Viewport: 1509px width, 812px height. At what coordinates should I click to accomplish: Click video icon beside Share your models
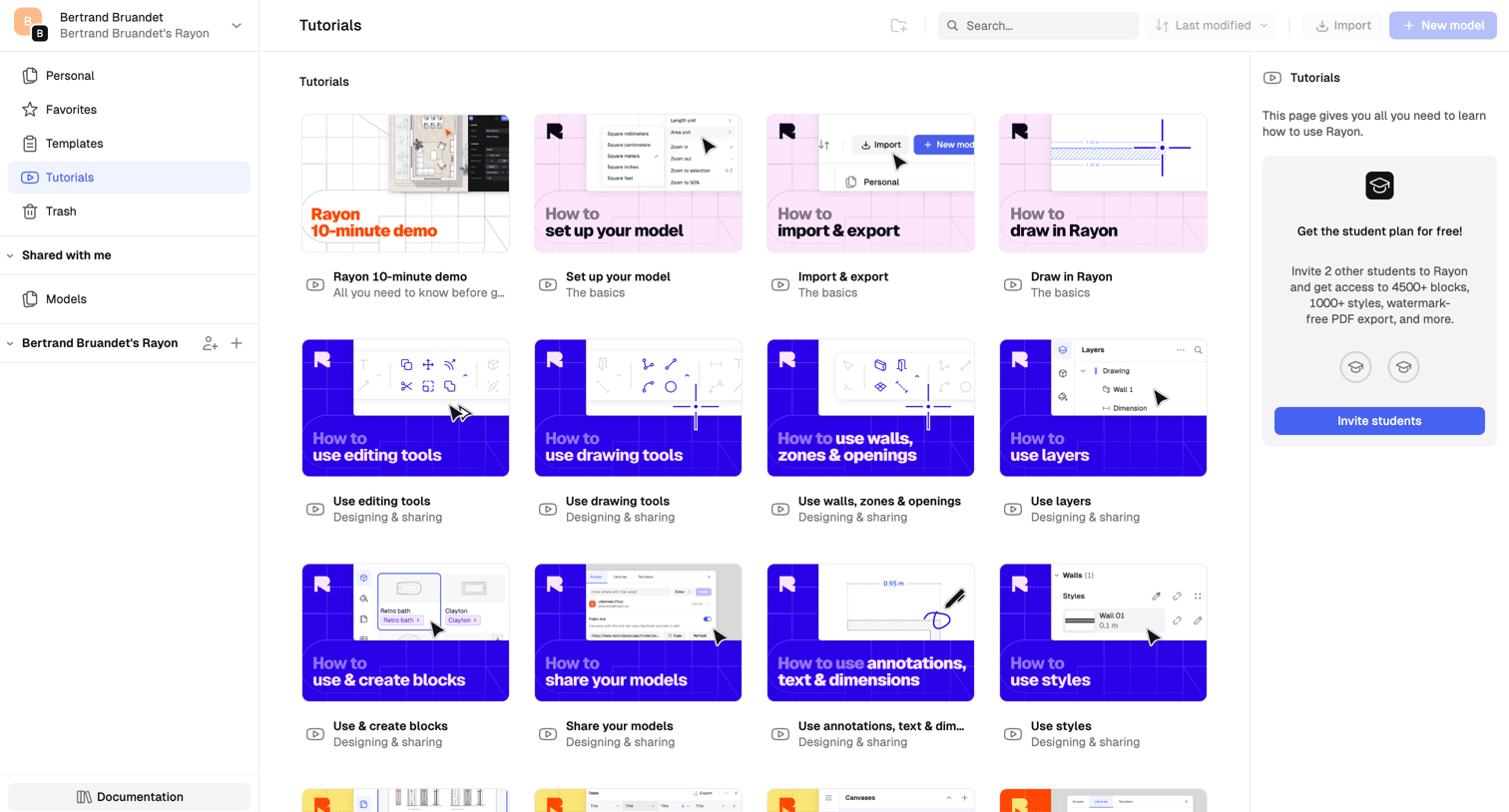[548, 734]
